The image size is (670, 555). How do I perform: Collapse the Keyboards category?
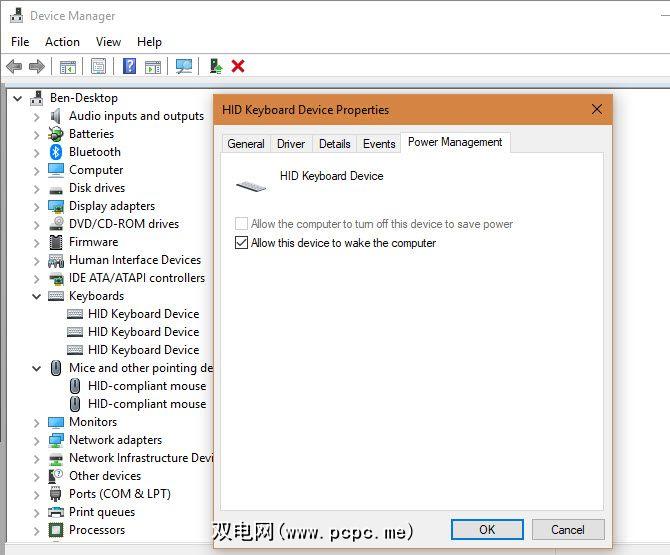point(37,296)
